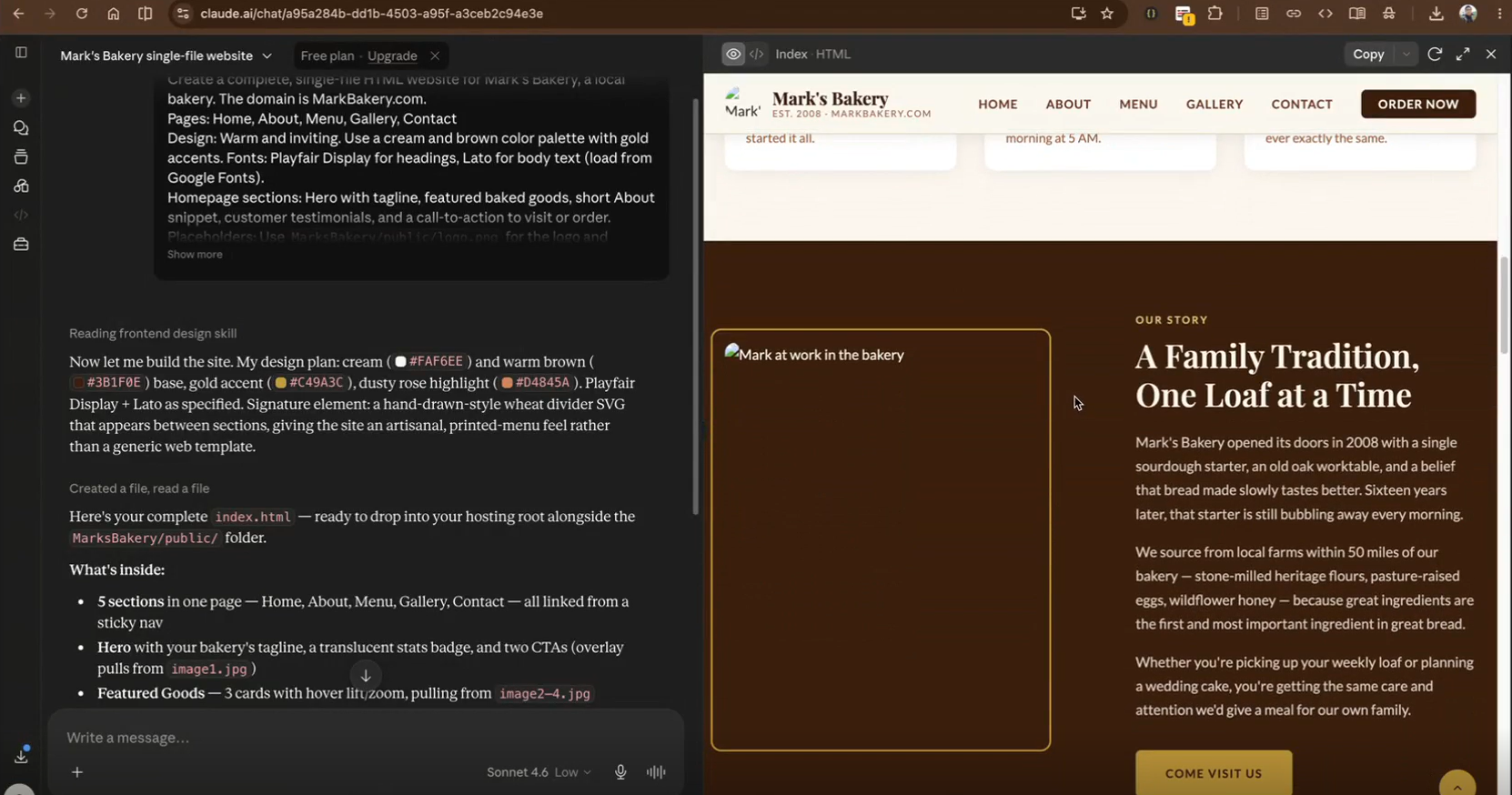The width and height of the screenshot is (1512, 795).
Task: Click the microphone dictation icon
Action: 620,772
